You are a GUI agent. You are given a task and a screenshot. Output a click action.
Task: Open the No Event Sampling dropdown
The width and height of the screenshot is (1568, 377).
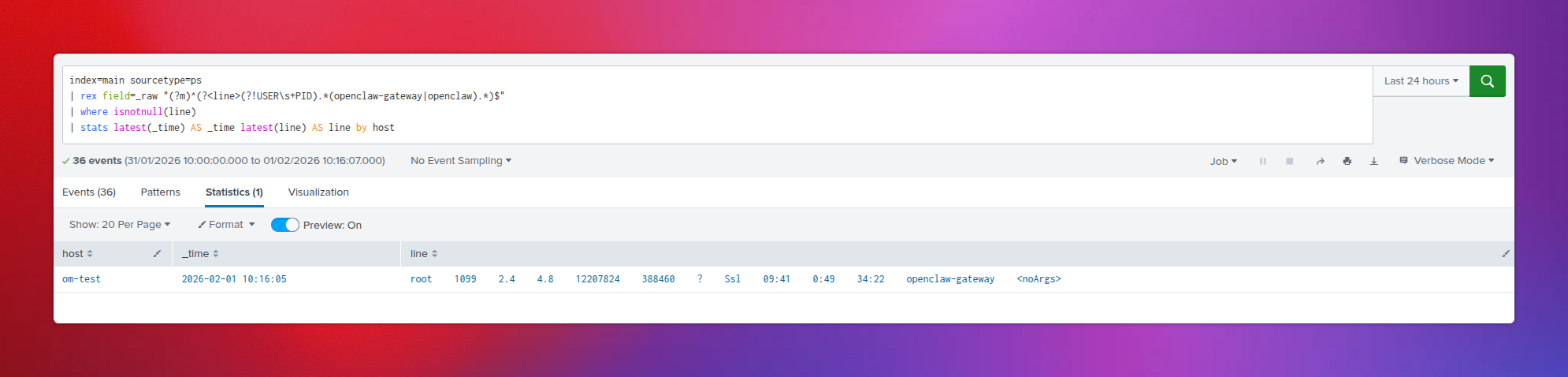coord(461,161)
